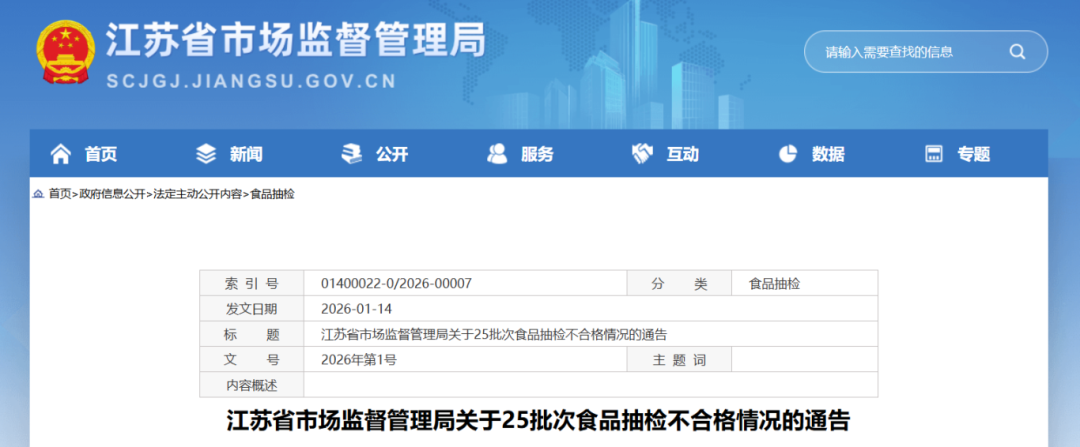Click the window icon beside 专题
This screenshot has width=1080, height=447.
pos(933,154)
